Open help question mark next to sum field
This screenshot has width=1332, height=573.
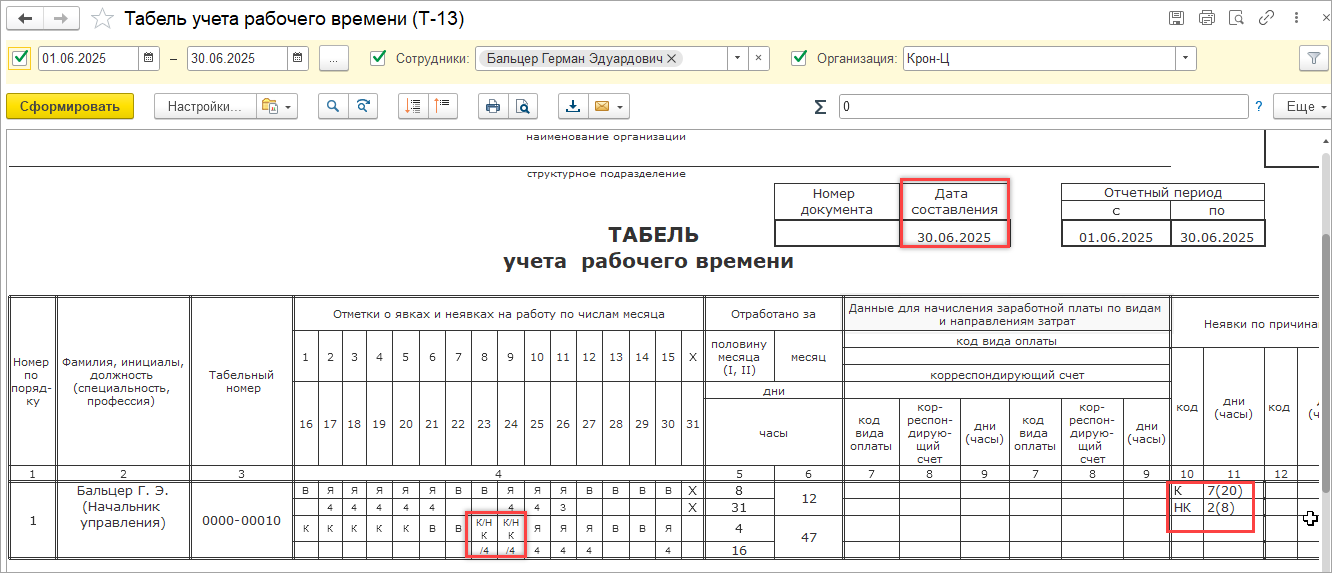(1259, 106)
